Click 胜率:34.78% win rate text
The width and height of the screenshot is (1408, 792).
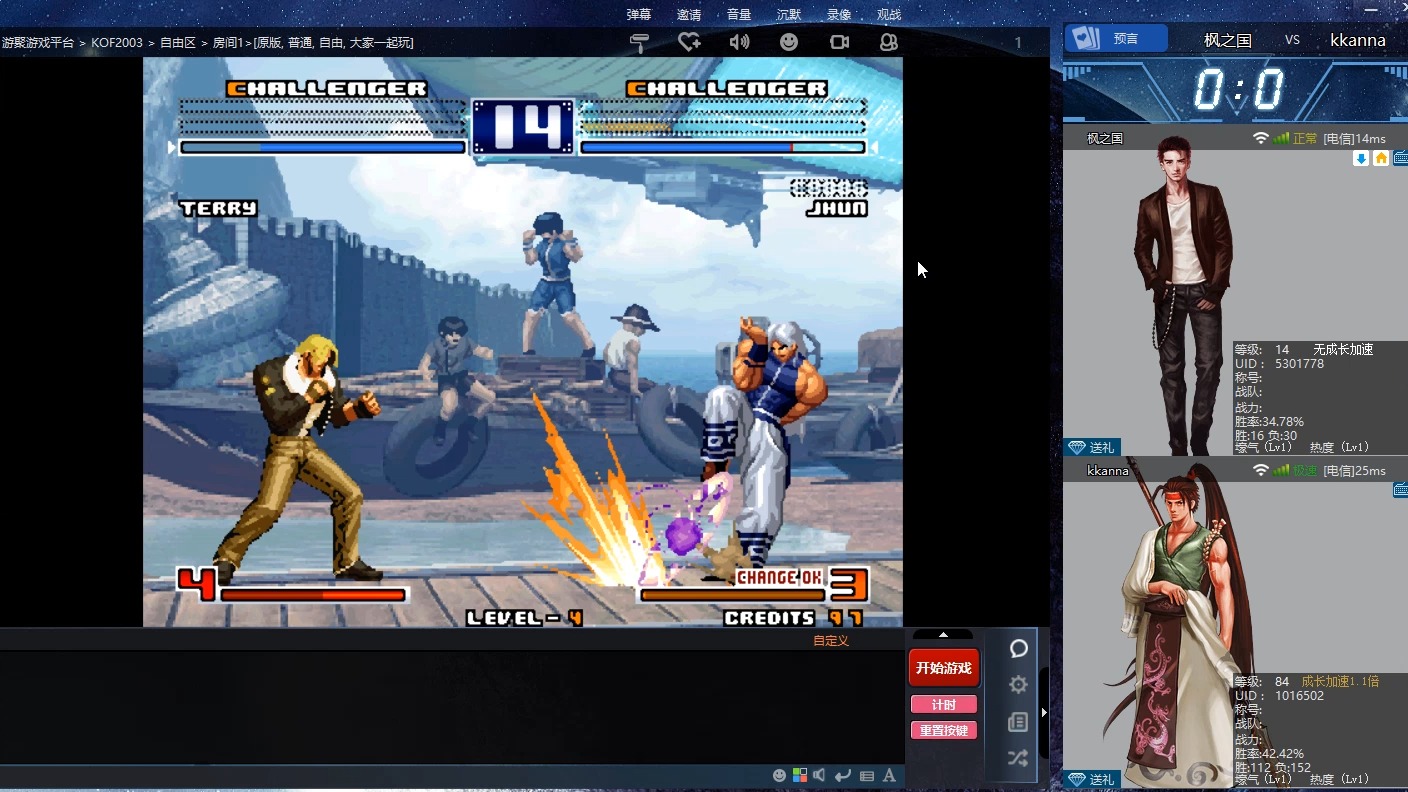pyautogui.click(x=1269, y=422)
